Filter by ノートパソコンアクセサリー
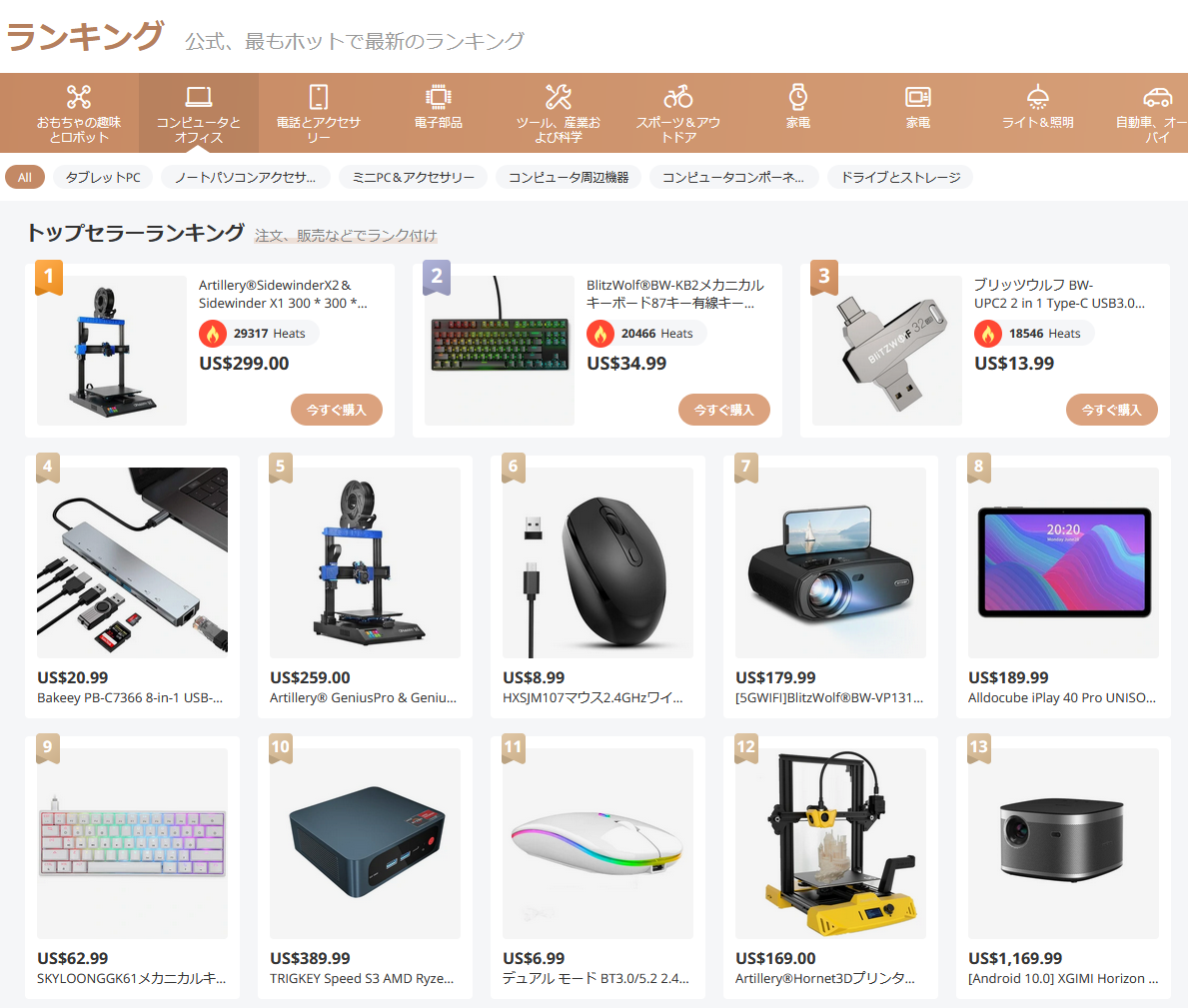The height and width of the screenshot is (1008, 1188). [246, 177]
